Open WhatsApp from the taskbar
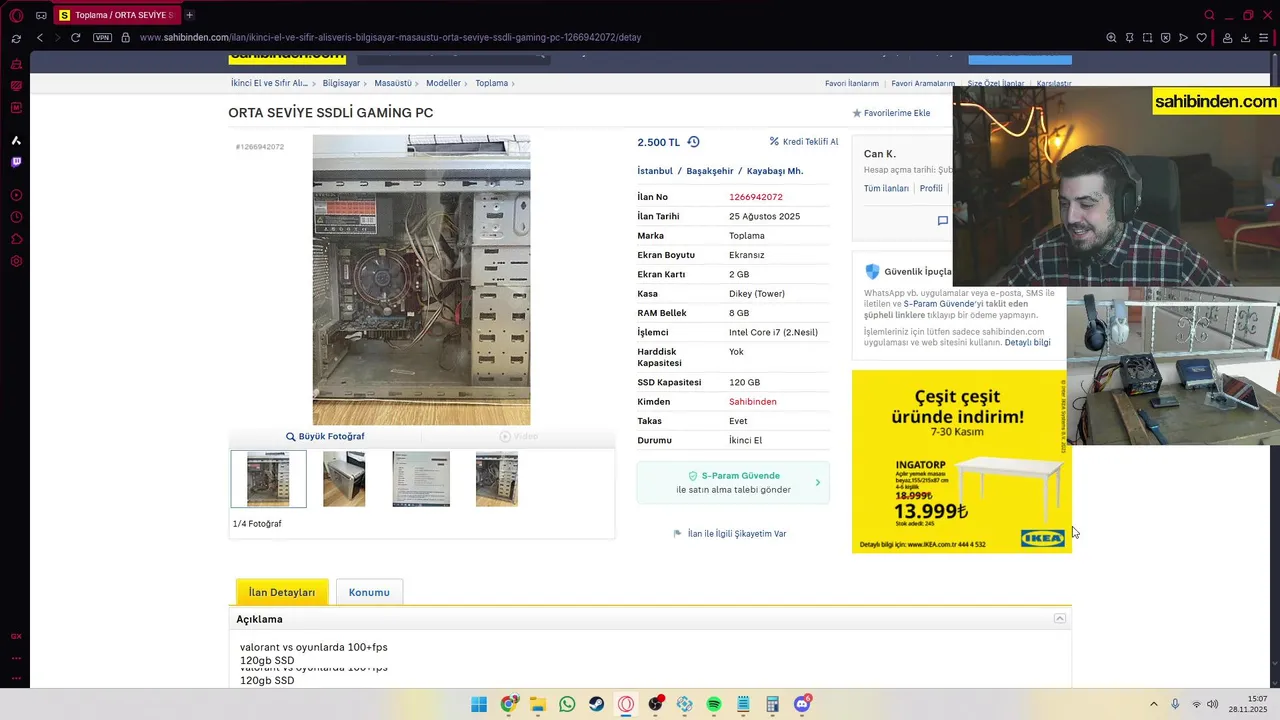This screenshot has width=1280, height=720. coord(567,705)
